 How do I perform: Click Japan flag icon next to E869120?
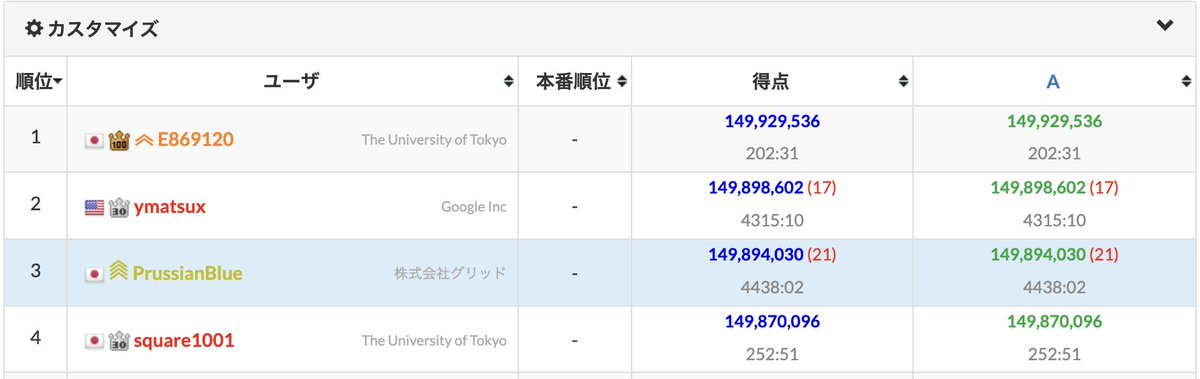point(94,140)
